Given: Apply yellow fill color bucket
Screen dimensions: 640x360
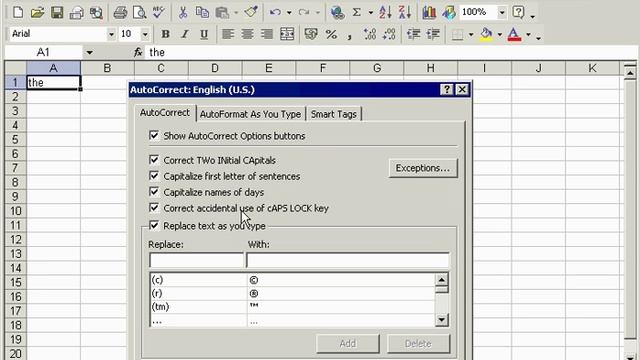Looking at the screenshot, I should point(486,34).
